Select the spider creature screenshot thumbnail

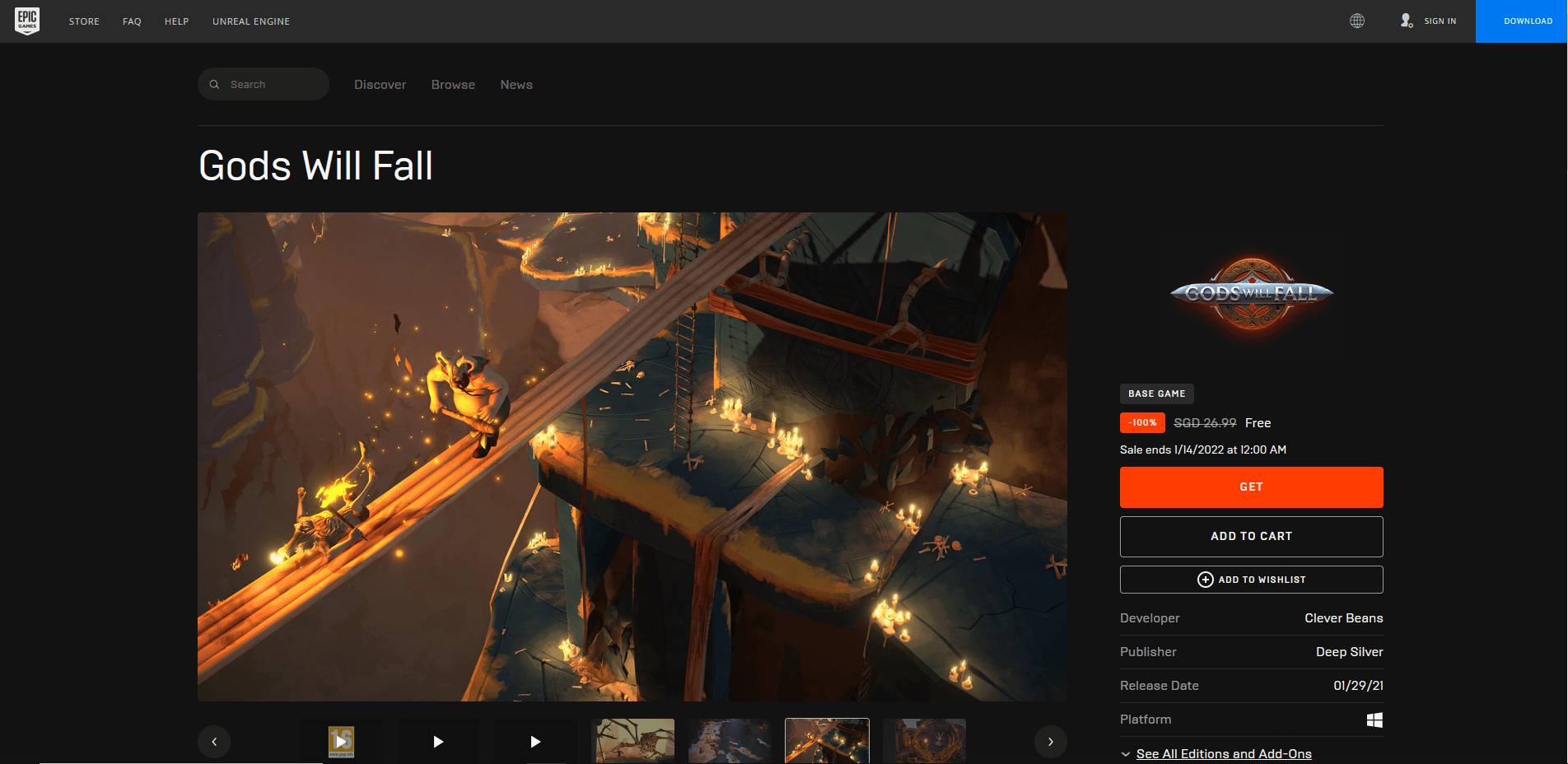(x=632, y=741)
